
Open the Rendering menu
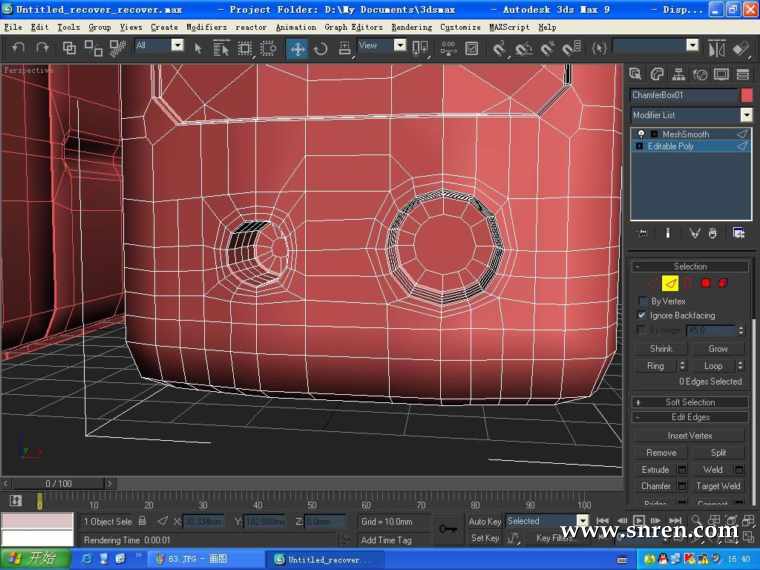(411, 27)
